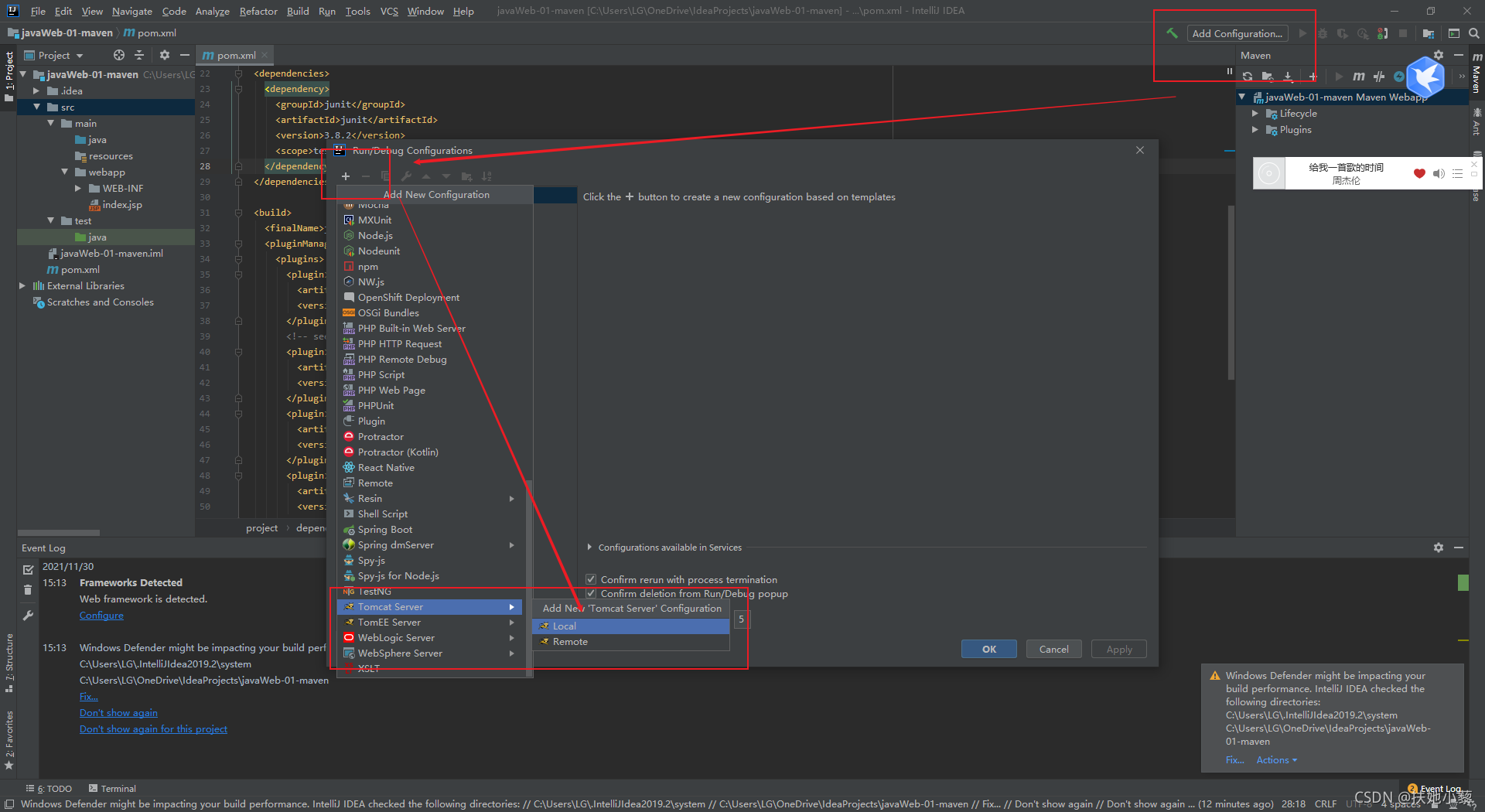Image resolution: width=1485 pixels, height=812 pixels.
Task: Open Maven panel settings gear
Action: 1439,55
